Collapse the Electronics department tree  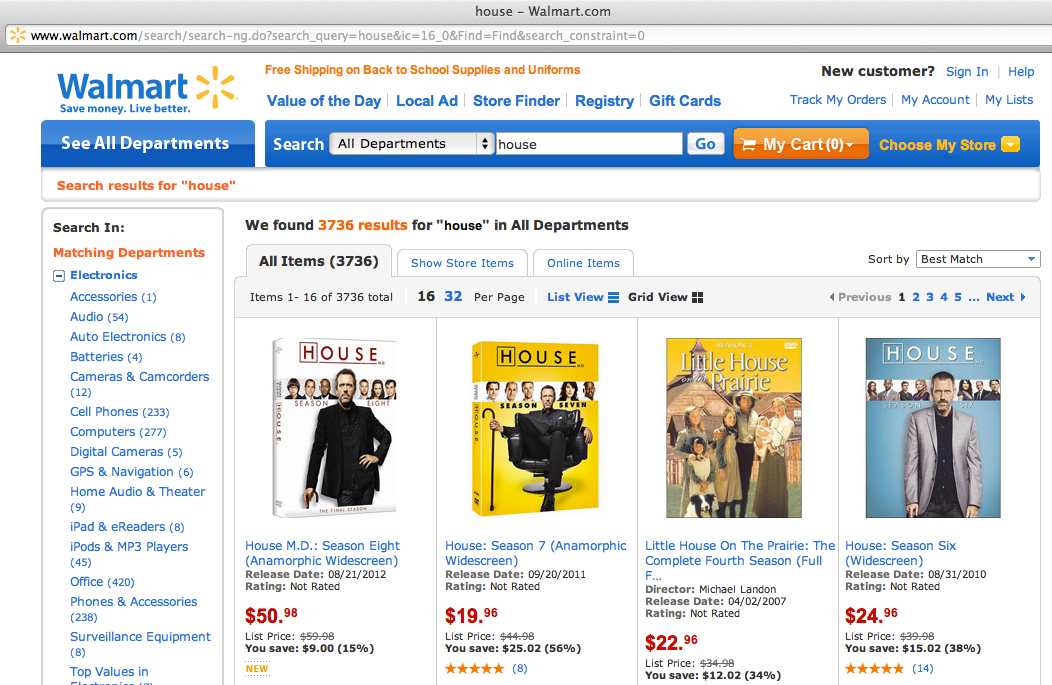tap(58, 275)
